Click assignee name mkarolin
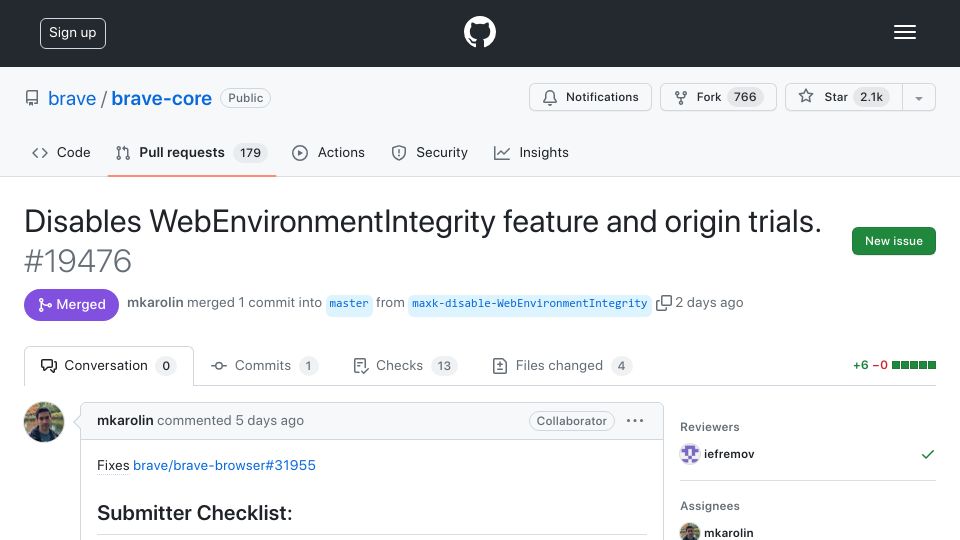 coord(729,533)
